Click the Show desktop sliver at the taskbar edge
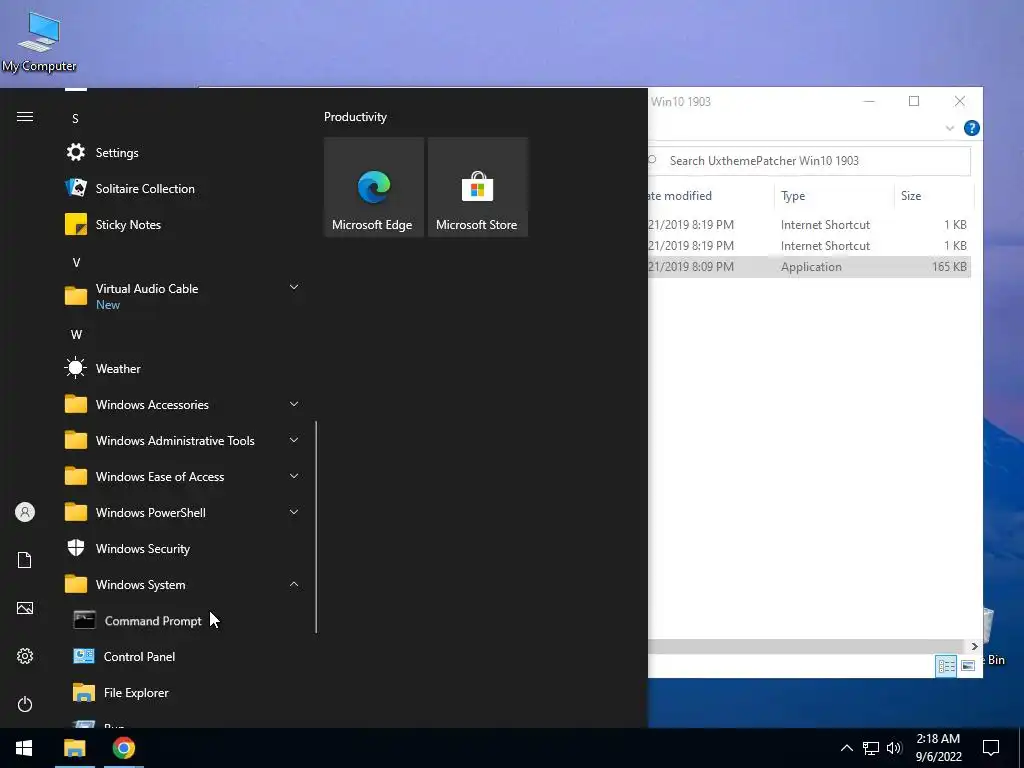This screenshot has width=1024, height=768. tap(1021, 748)
